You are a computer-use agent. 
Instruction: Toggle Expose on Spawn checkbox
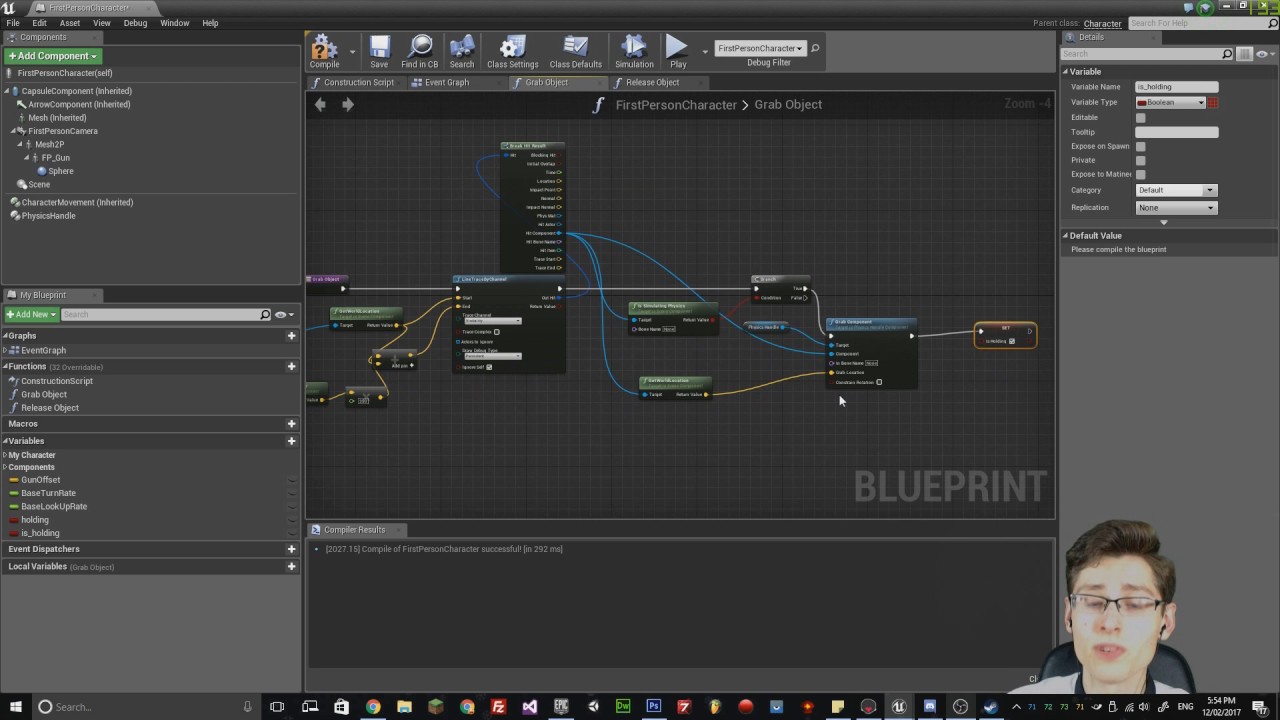click(x=1140, y=146)
